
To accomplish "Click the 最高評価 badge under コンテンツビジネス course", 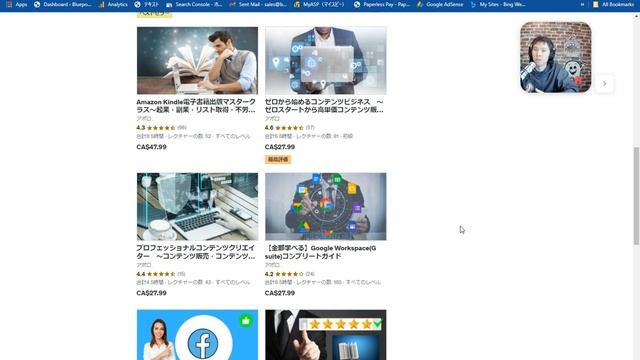I will [x=278, y=159].
